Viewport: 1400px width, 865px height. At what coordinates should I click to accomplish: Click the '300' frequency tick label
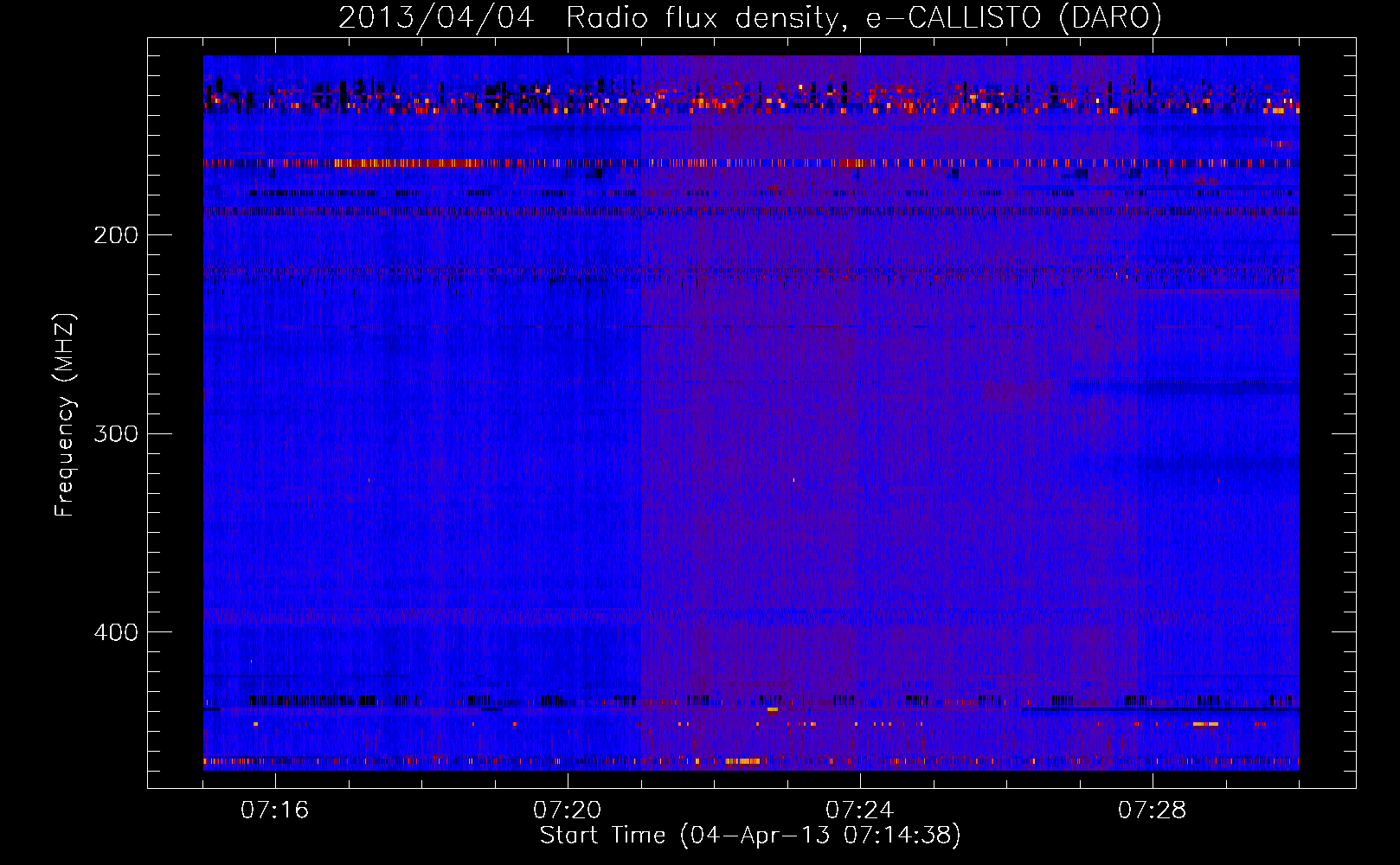(116, 433)
